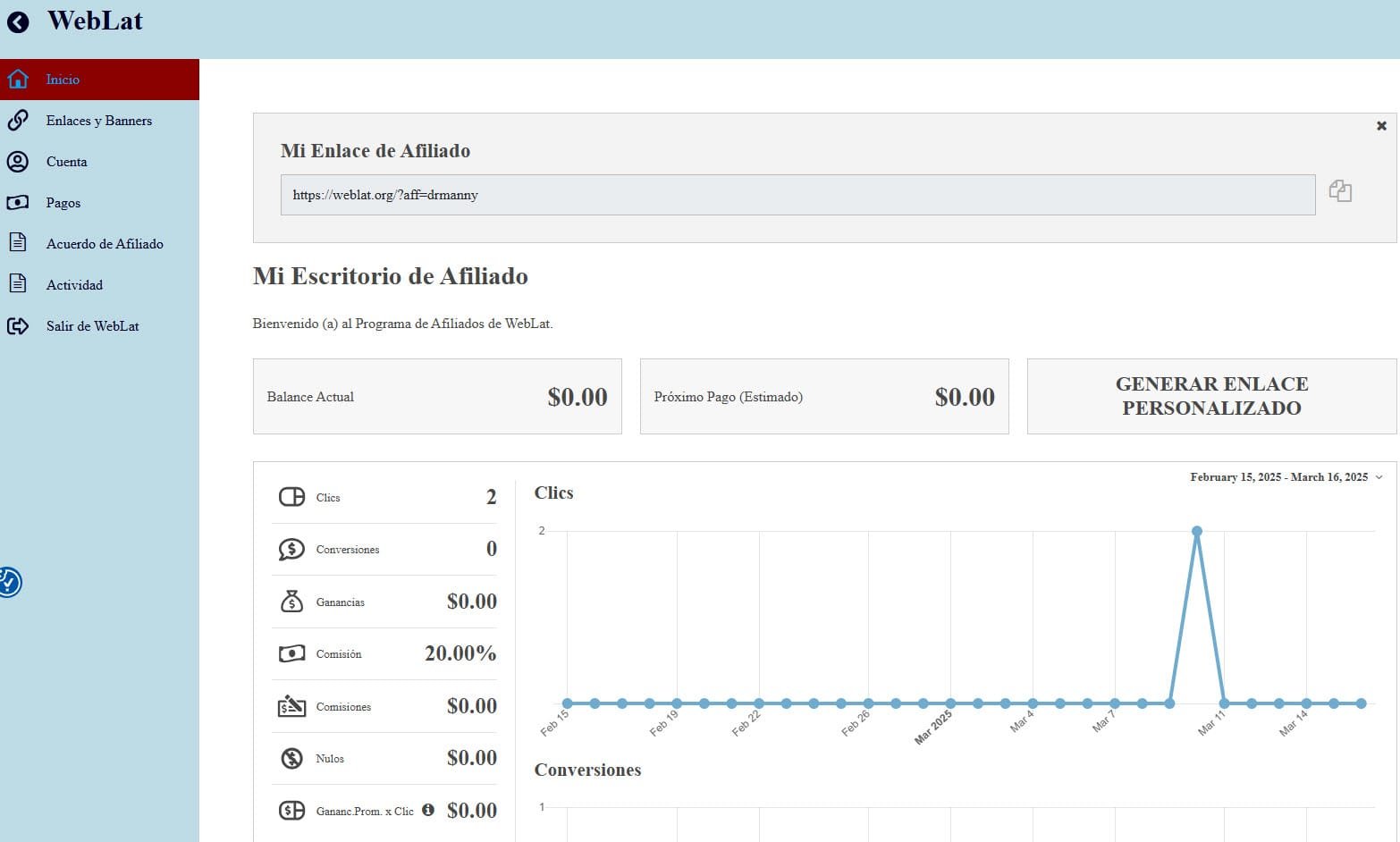Click the back arrow icon beside WebLat
The image size is (1400, 842).
point(18,22)
